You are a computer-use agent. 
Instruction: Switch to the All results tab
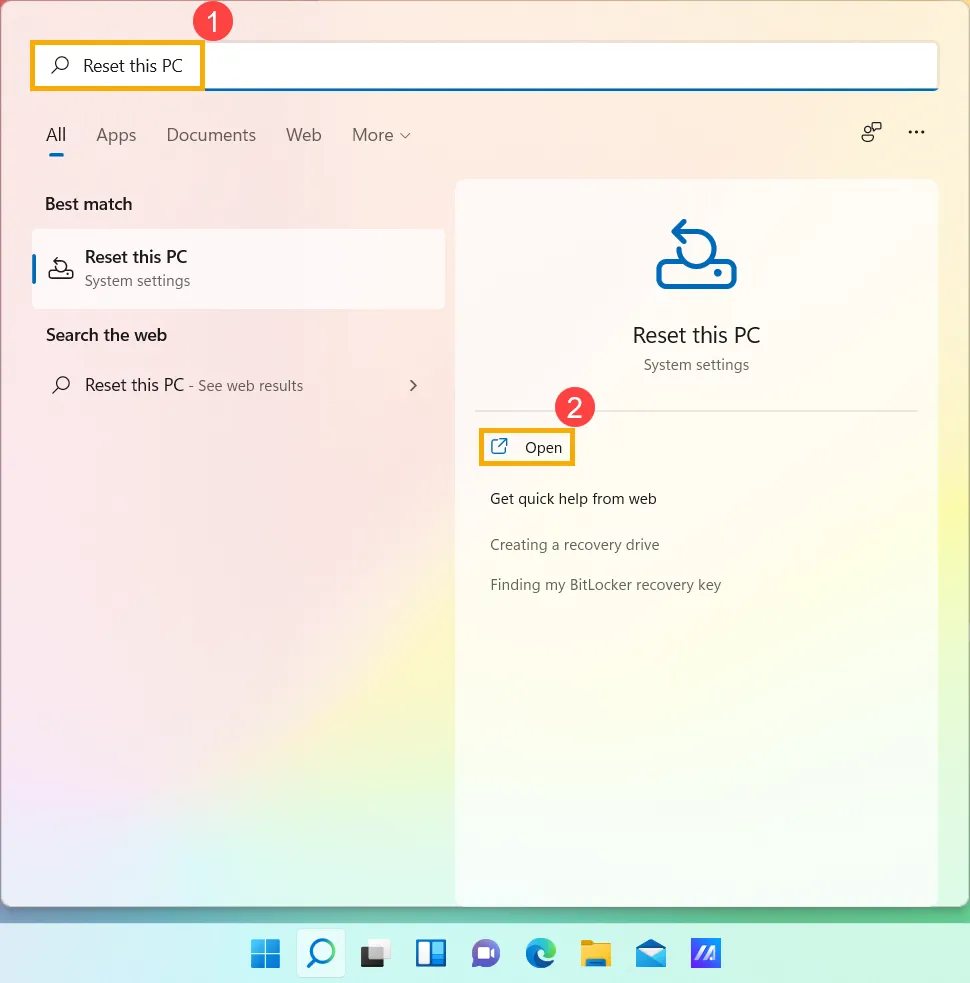click(56, 134)
